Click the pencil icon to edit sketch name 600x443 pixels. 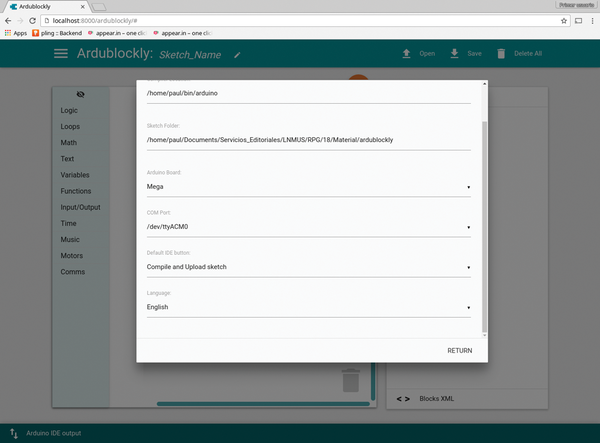pyautogui.click(x=237, y=55)
